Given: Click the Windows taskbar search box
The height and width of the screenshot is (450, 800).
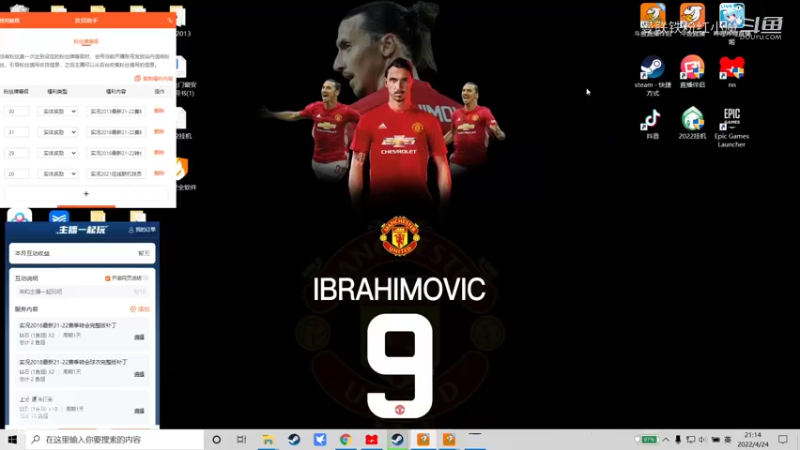Looking at the screenshot, I should pos(115,439).
